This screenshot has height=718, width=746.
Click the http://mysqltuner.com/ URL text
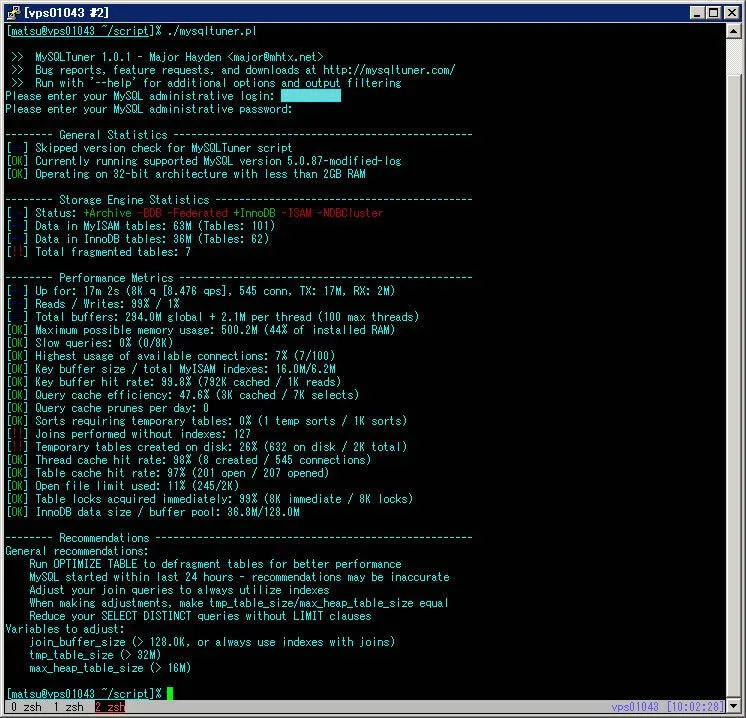(x=389, y=70)
